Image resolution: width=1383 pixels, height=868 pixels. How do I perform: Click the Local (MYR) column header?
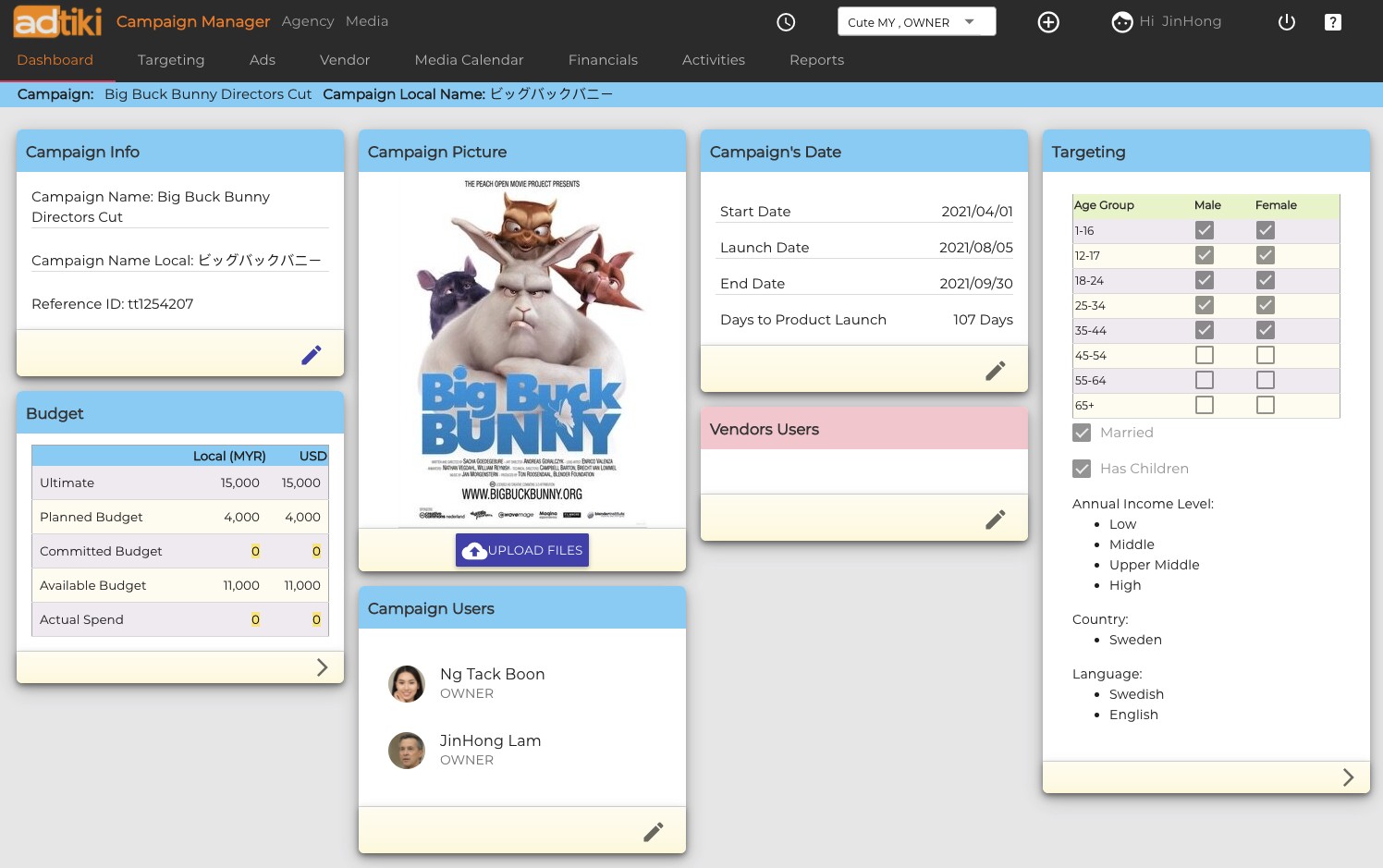point(229,457)
